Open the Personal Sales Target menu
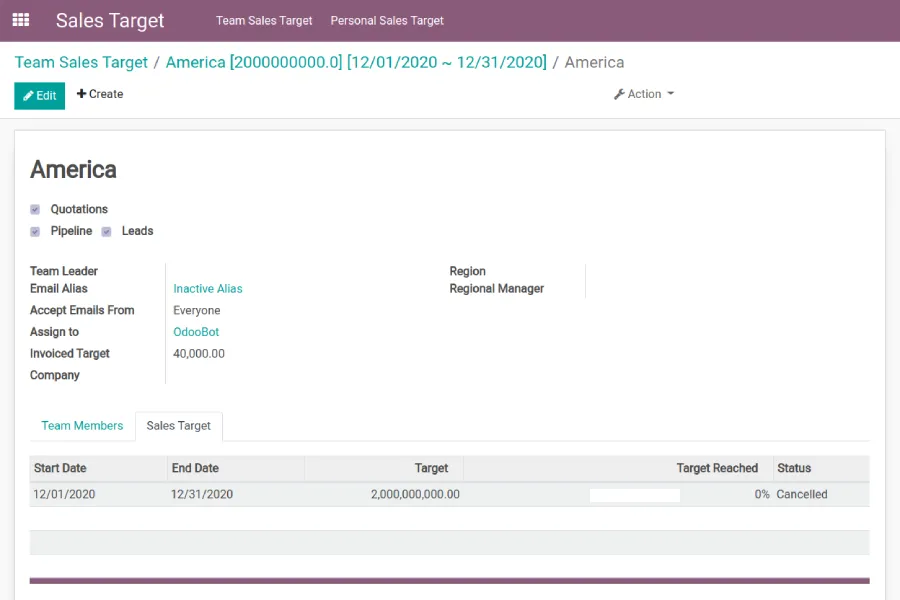900x600 pixels. (x=387, y=21)
